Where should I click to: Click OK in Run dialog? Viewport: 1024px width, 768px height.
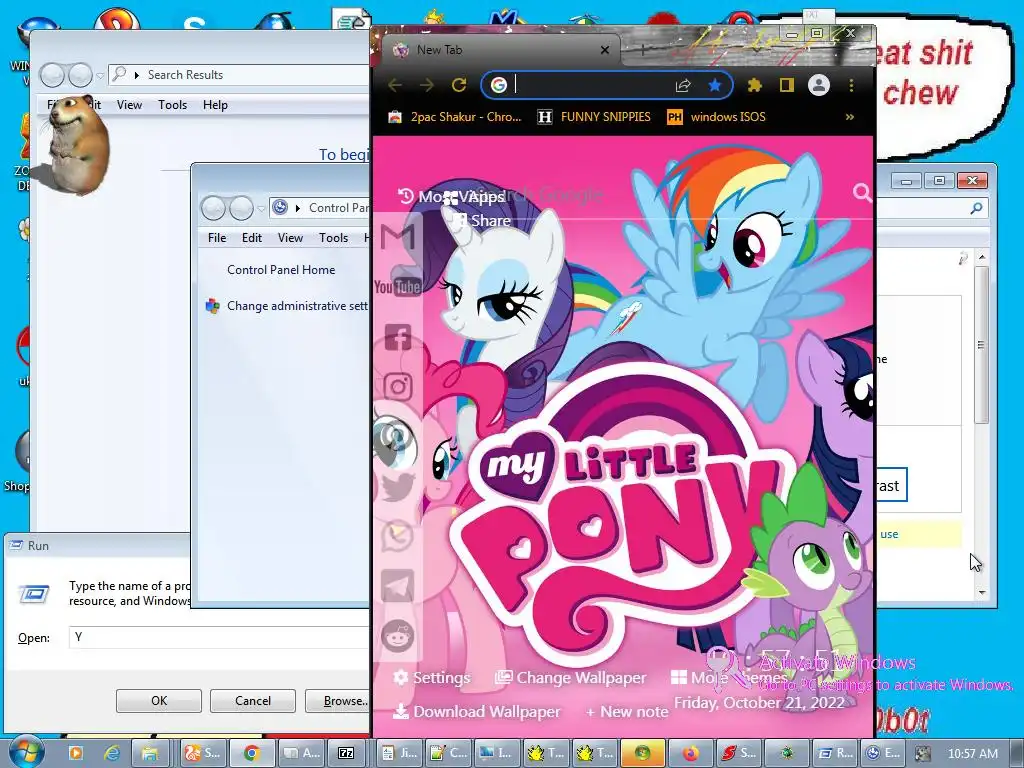coord(159,701)
